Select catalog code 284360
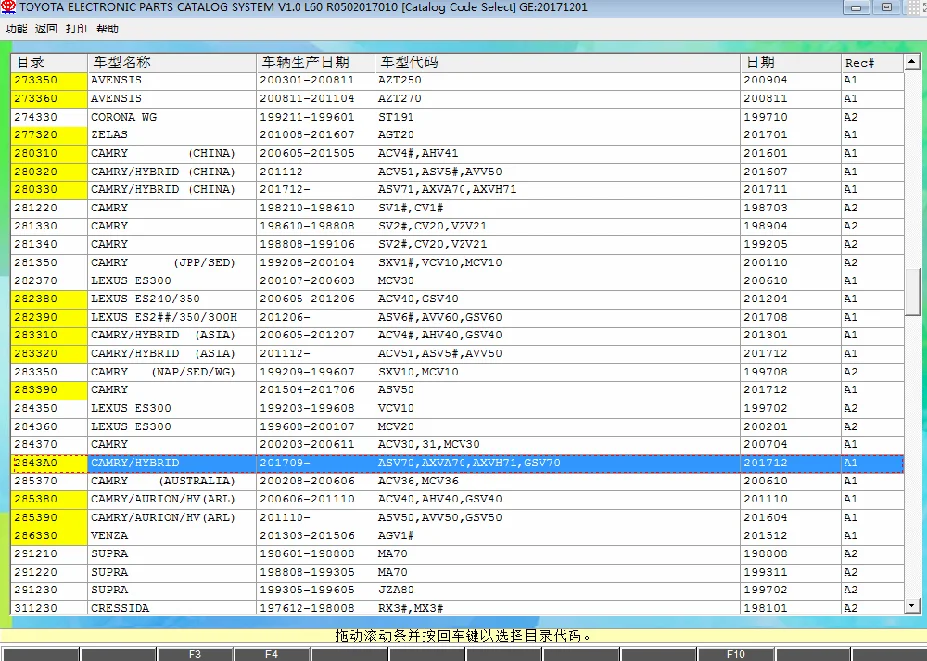Image resolution: width=927 pixels, height=661 pixels. (37, 426)
